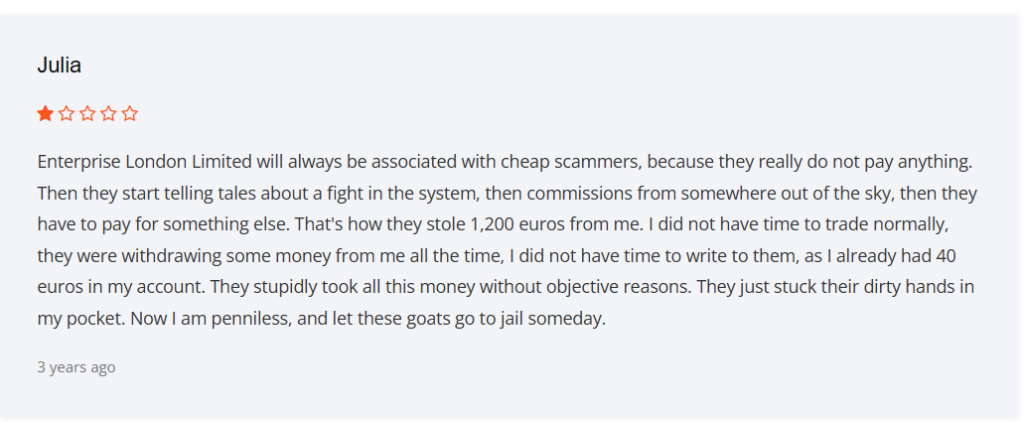This screenshot has width=1024, height=422.
Task: Click the "3 years ago" timestamp
Action: [76, 367]
